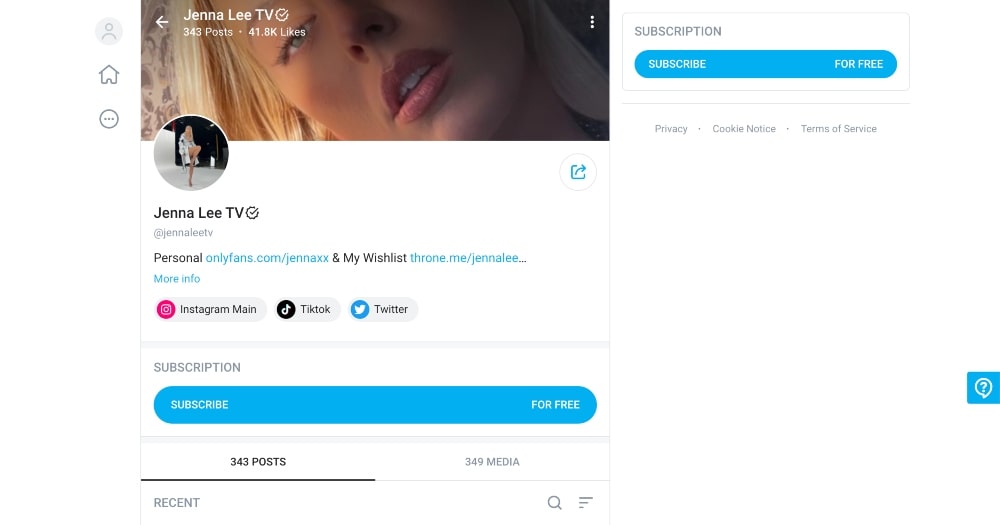Click the sidebar user avatar icon
This screenshot has height=525, width=1000.
click(x=109, y=31)
